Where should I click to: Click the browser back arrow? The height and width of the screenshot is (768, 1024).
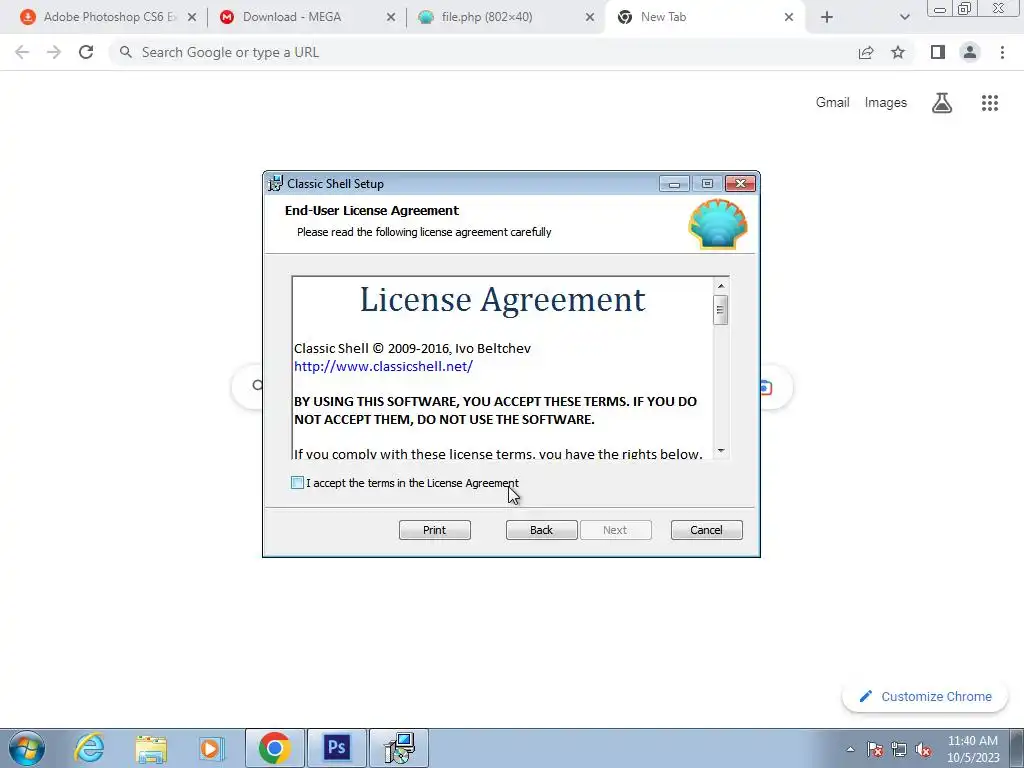(x=22, y=52)
